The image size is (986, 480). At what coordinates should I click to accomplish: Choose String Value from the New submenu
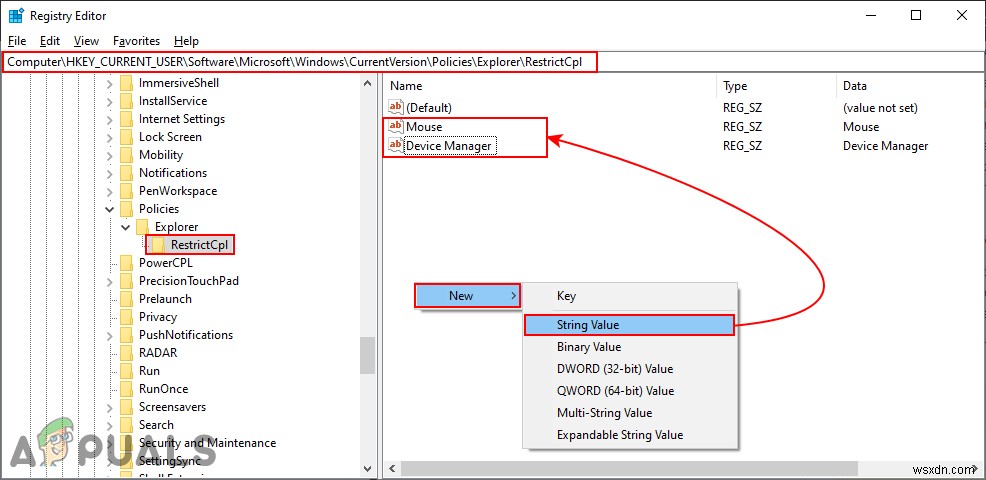629,325
